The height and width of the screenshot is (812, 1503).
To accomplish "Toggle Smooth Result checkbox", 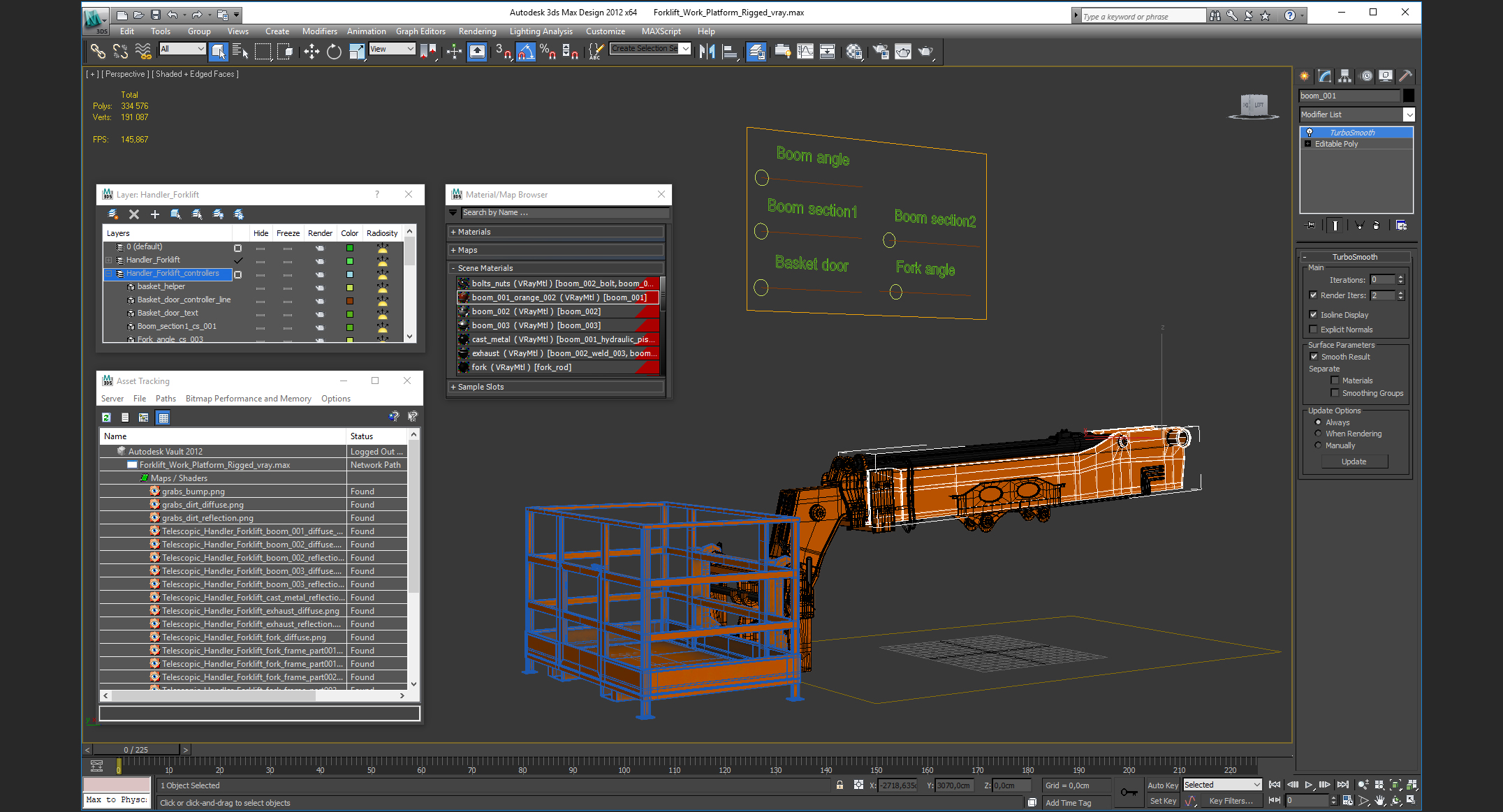I will (1313, 357).
